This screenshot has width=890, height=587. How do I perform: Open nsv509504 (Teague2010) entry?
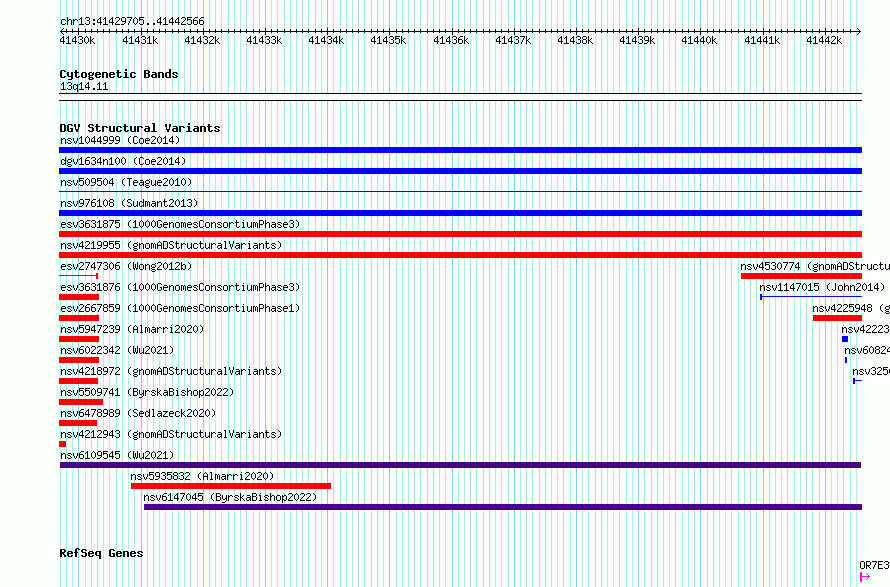coord(126,182)
